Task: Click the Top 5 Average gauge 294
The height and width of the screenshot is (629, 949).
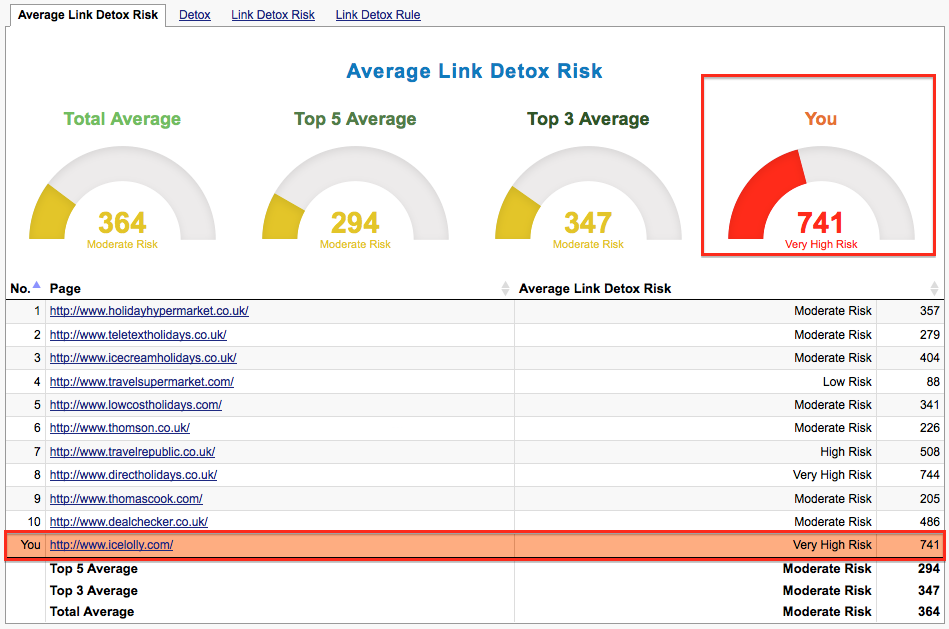Action: (355, 195)
